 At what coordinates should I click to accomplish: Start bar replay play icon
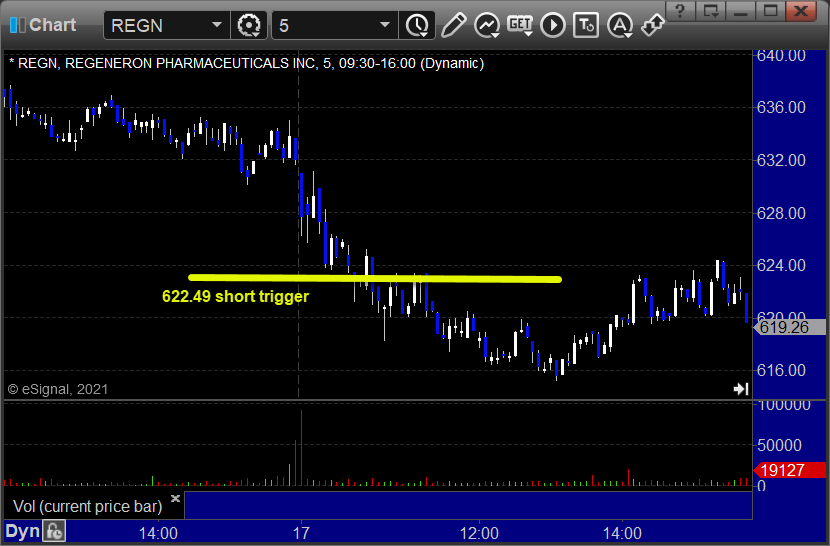coord(553,25)
